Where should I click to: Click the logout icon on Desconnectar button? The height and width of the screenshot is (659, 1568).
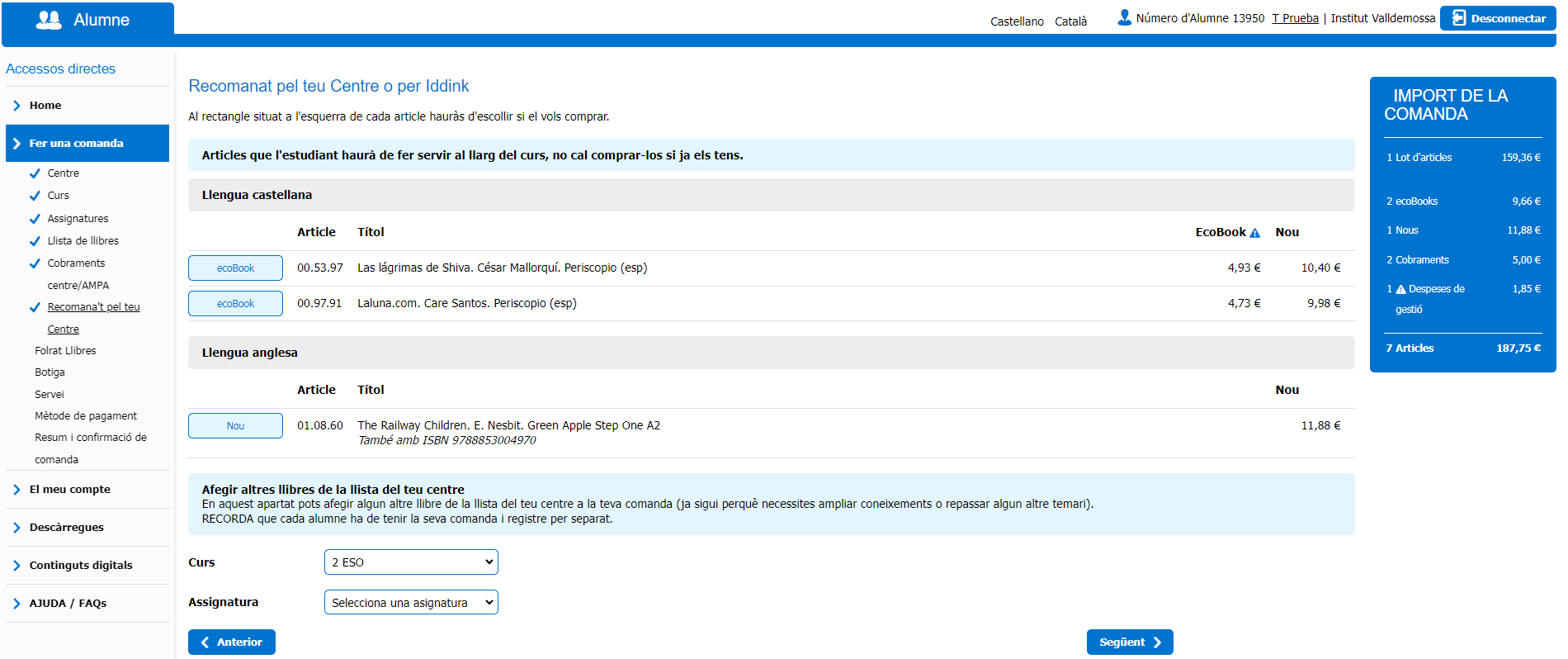point(1458,18)
